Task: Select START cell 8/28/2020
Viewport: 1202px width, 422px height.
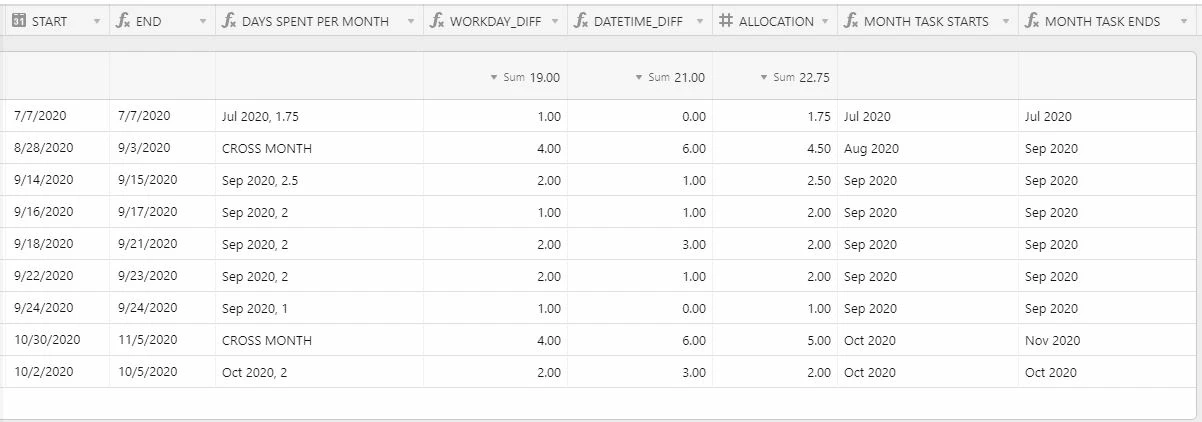Action: click(55, 148)
